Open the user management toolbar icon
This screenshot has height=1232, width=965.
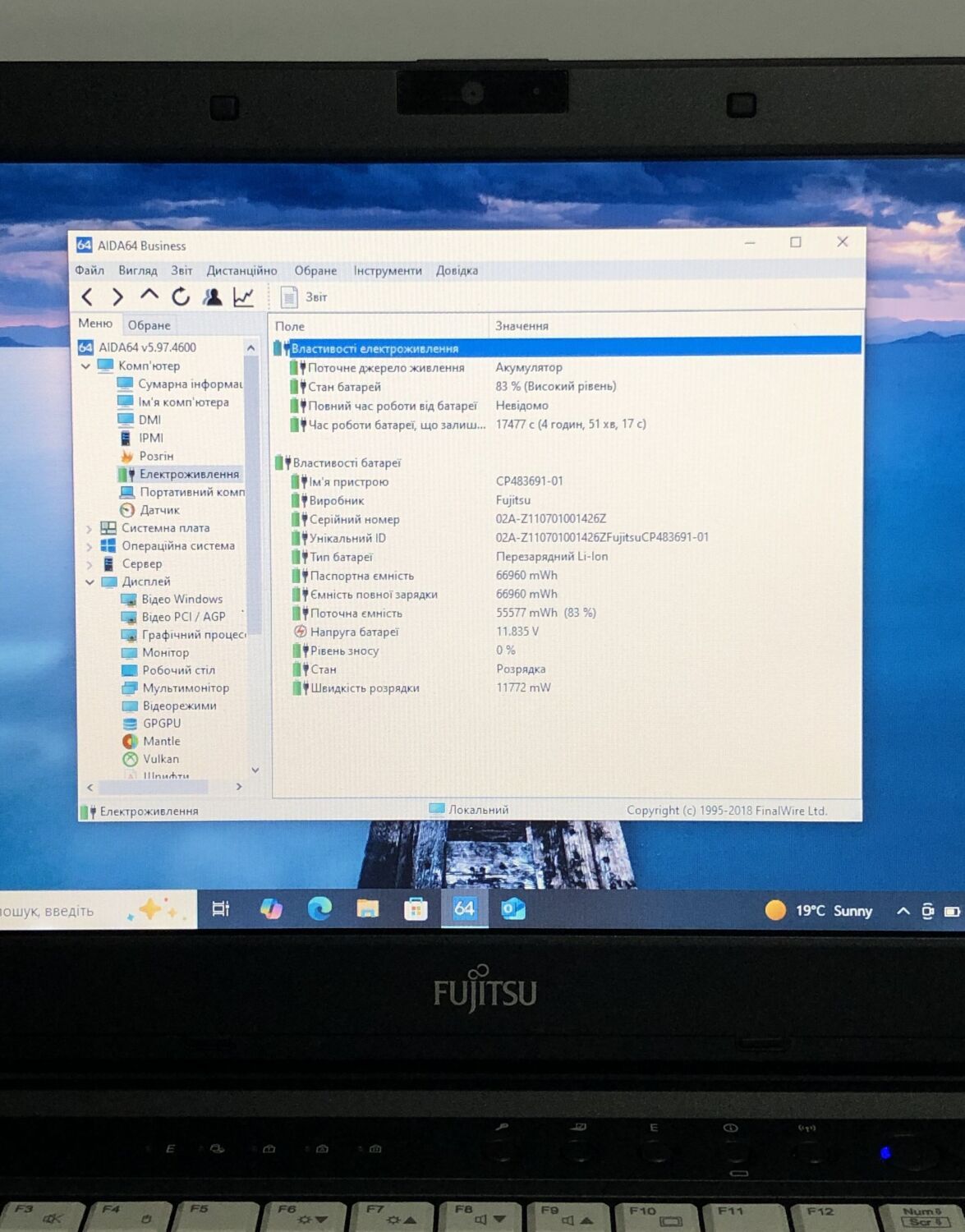(213, 297)
